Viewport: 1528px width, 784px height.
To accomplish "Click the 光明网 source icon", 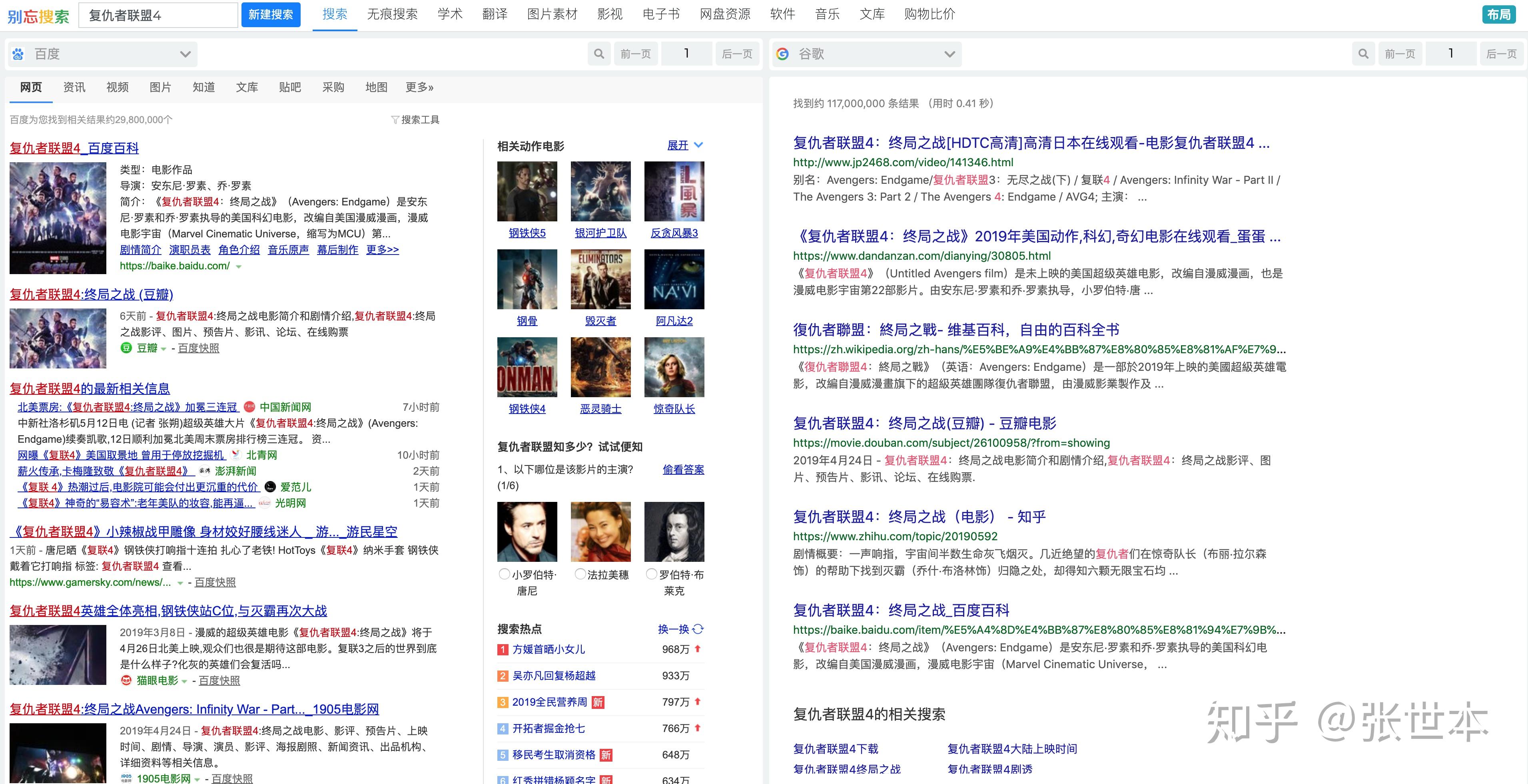I will pos(265,503).
